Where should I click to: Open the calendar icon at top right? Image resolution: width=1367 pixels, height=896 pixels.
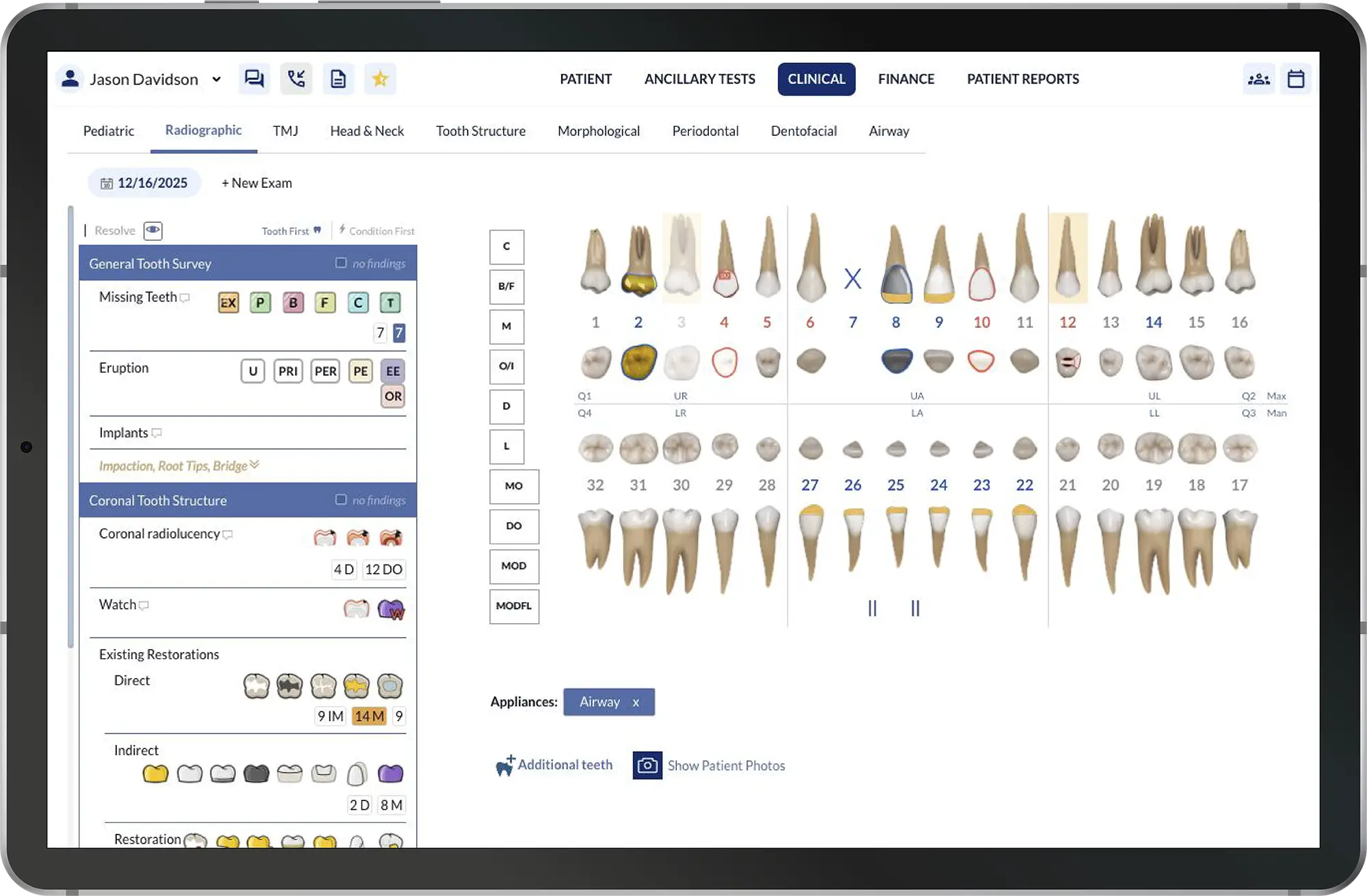tap(1296, 79)
